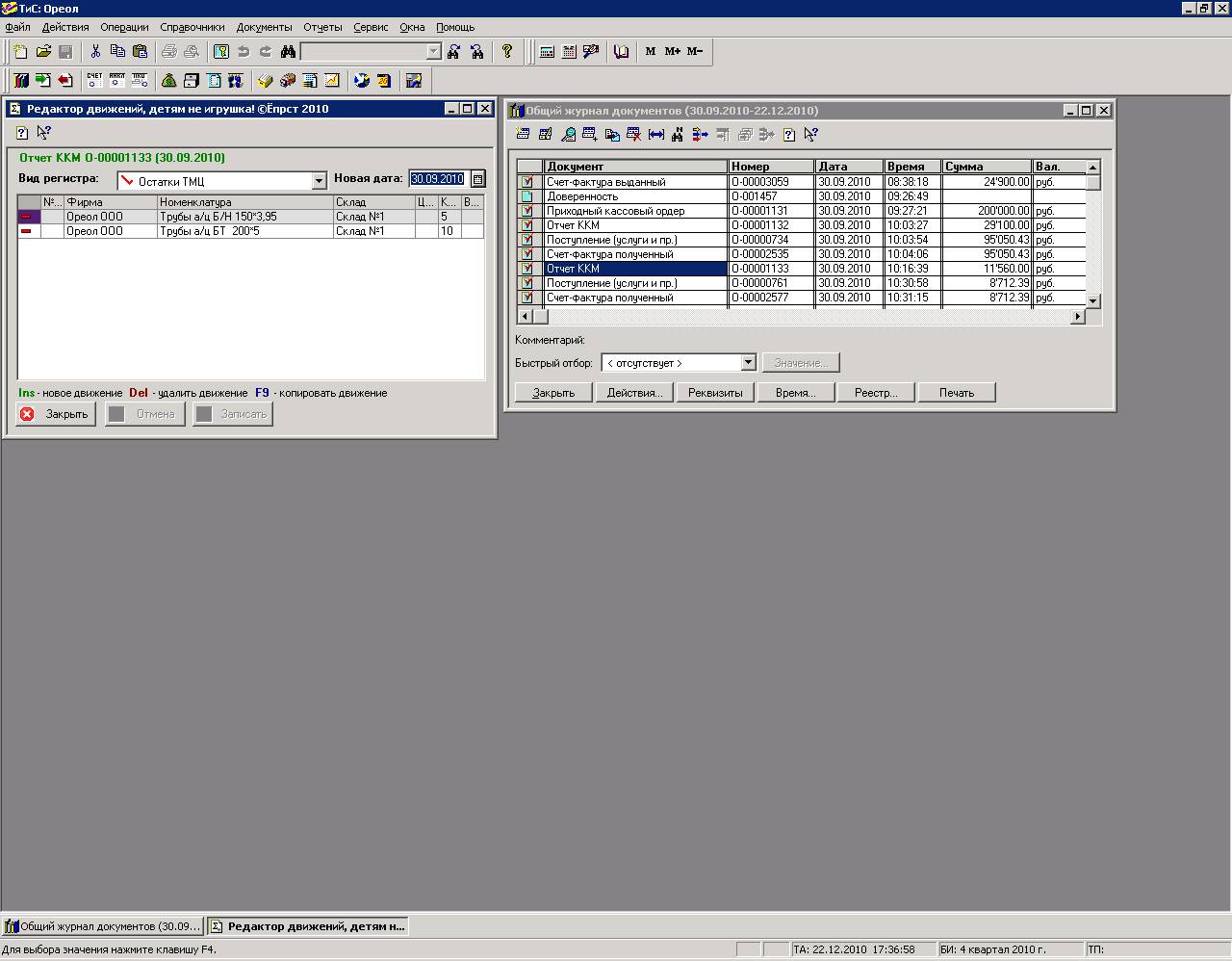The image size is (1232, 961).
Task: Click the red arrow document icon
Action: [x=65, y=80]
